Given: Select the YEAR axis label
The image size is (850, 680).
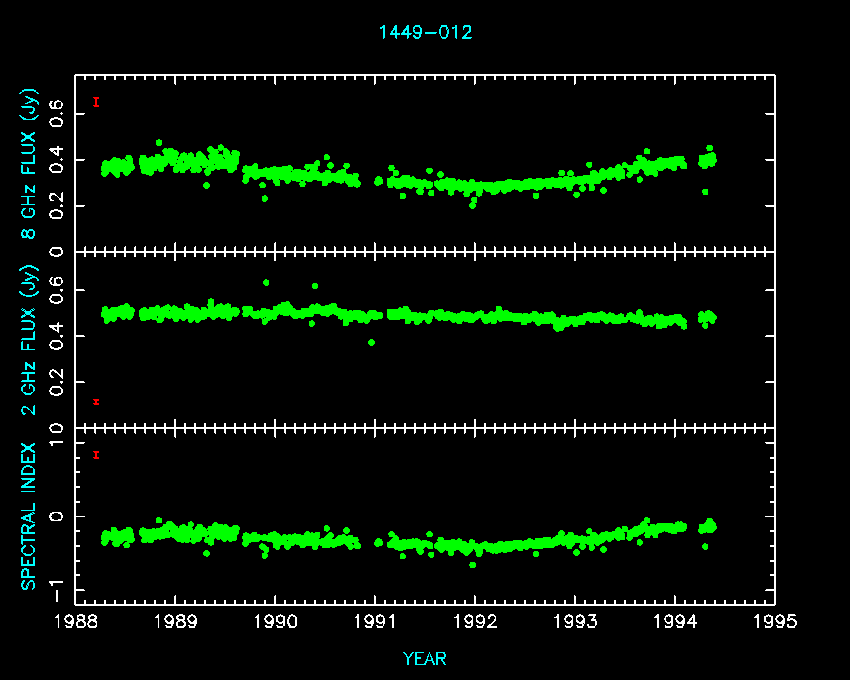Looking at the screenshot, I should [x=425, y=659].
